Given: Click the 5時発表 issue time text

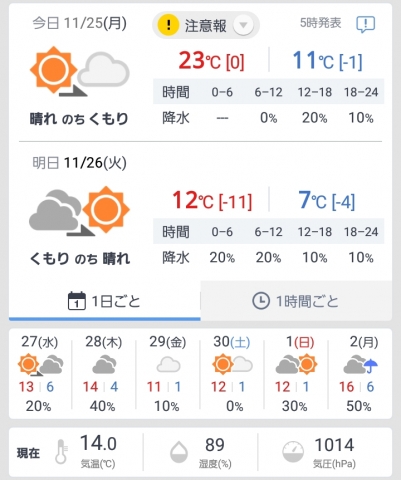Looking at the screenshot, I should click(320, 23).
